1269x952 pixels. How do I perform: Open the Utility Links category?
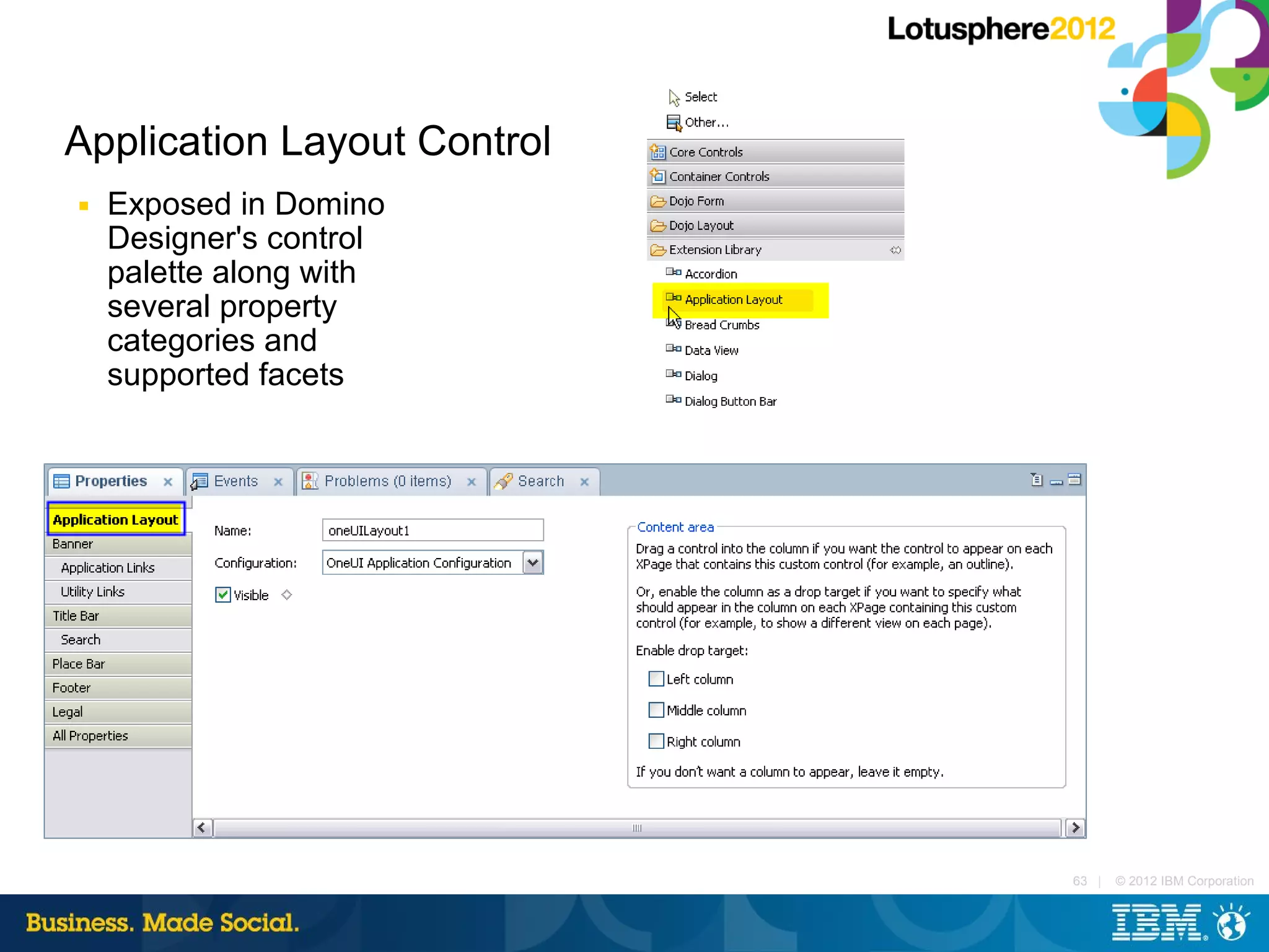pos(118,592)
